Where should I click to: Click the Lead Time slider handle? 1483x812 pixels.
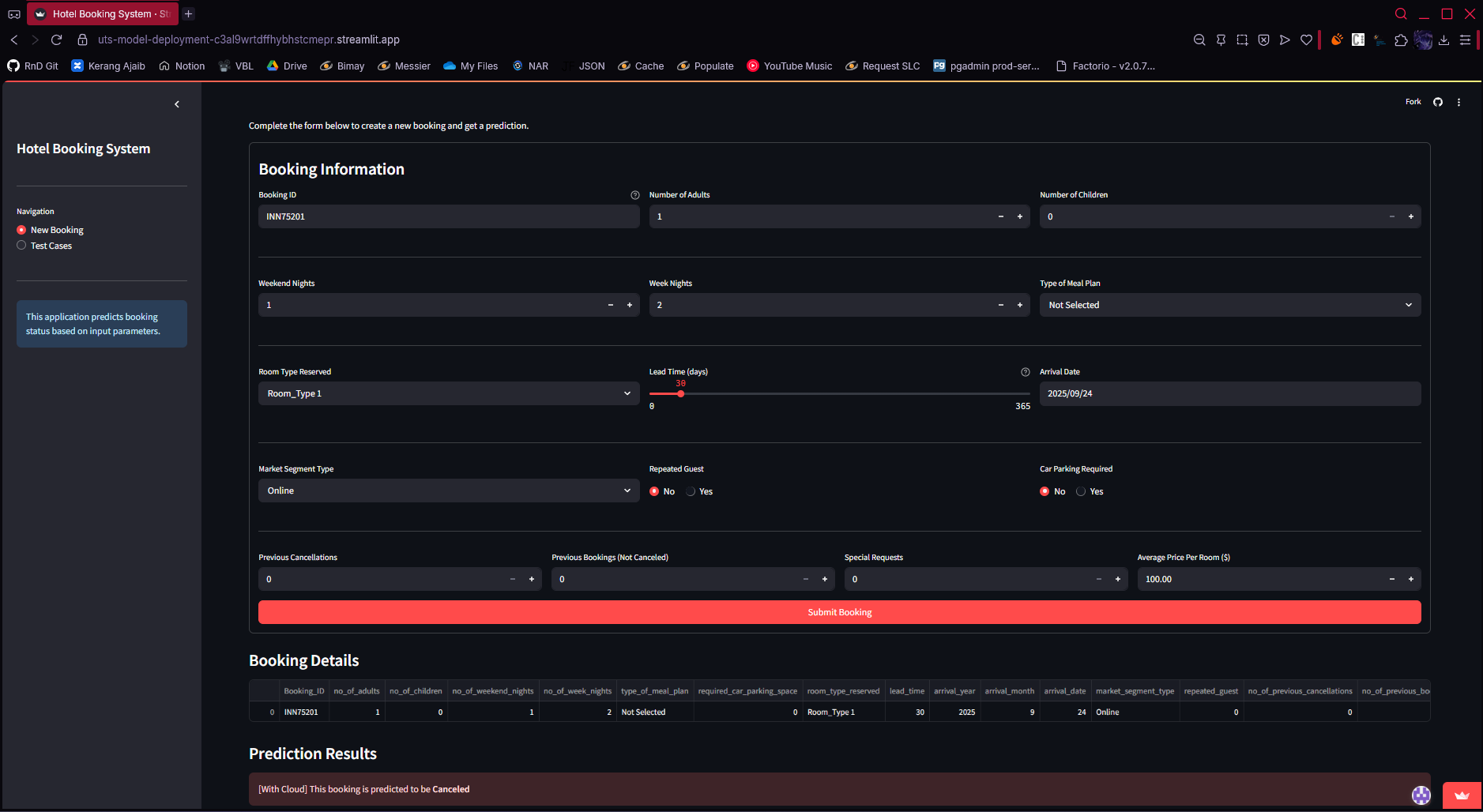click(x=680, y=393)
